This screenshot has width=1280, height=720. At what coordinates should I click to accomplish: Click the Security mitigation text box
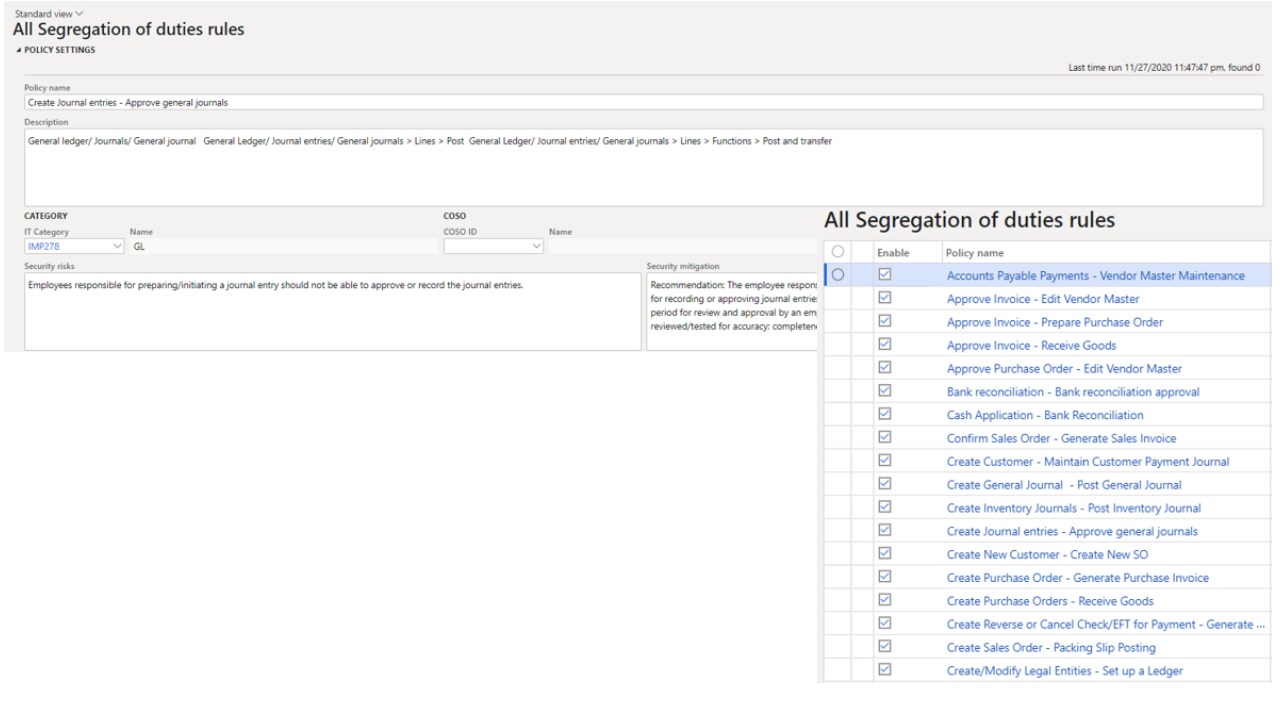[x=733, y=311]
